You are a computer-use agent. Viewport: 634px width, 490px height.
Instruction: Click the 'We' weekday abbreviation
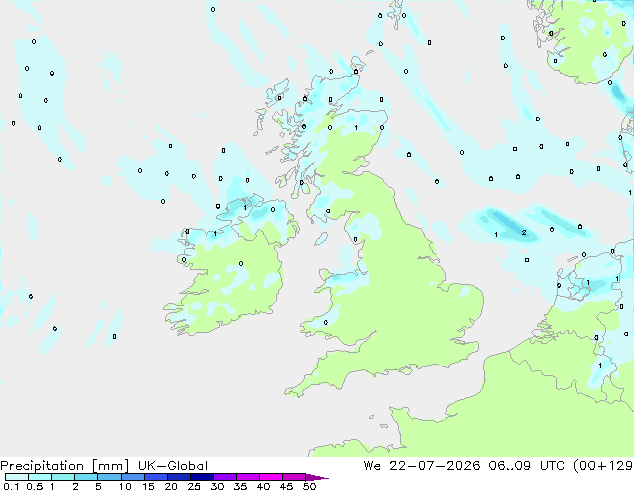tap(372, 466)
